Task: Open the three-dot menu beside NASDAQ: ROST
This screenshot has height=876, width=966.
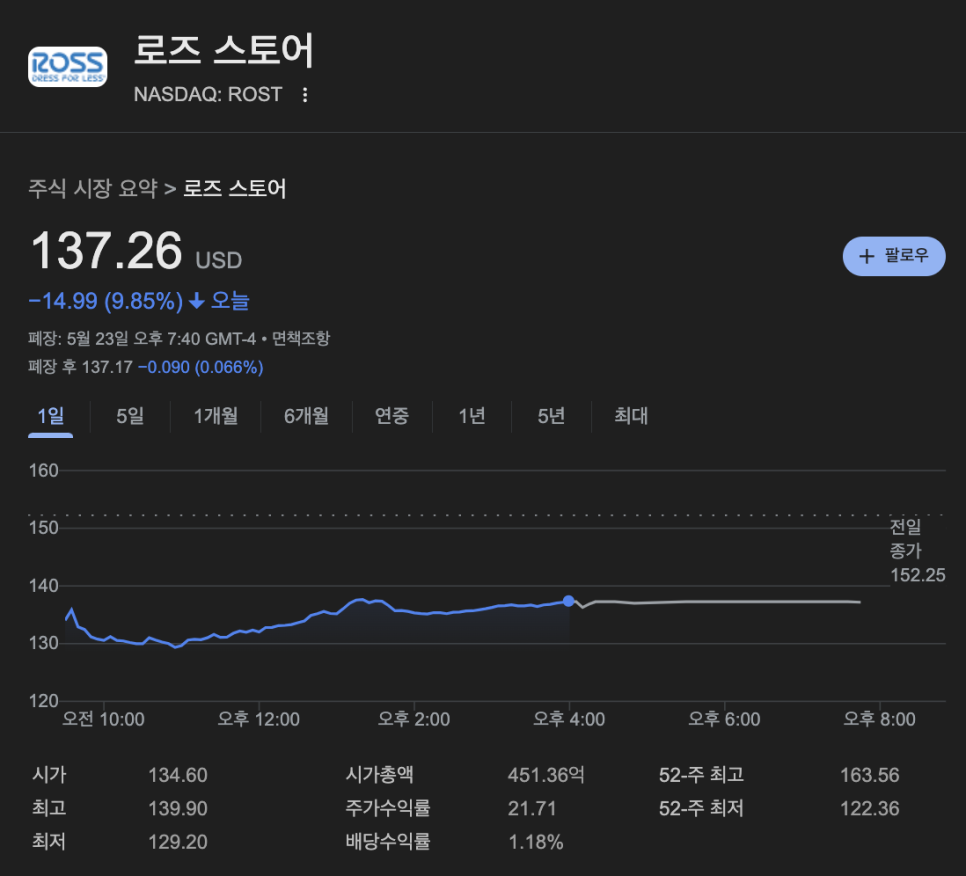Action: (x=305, y=95)
